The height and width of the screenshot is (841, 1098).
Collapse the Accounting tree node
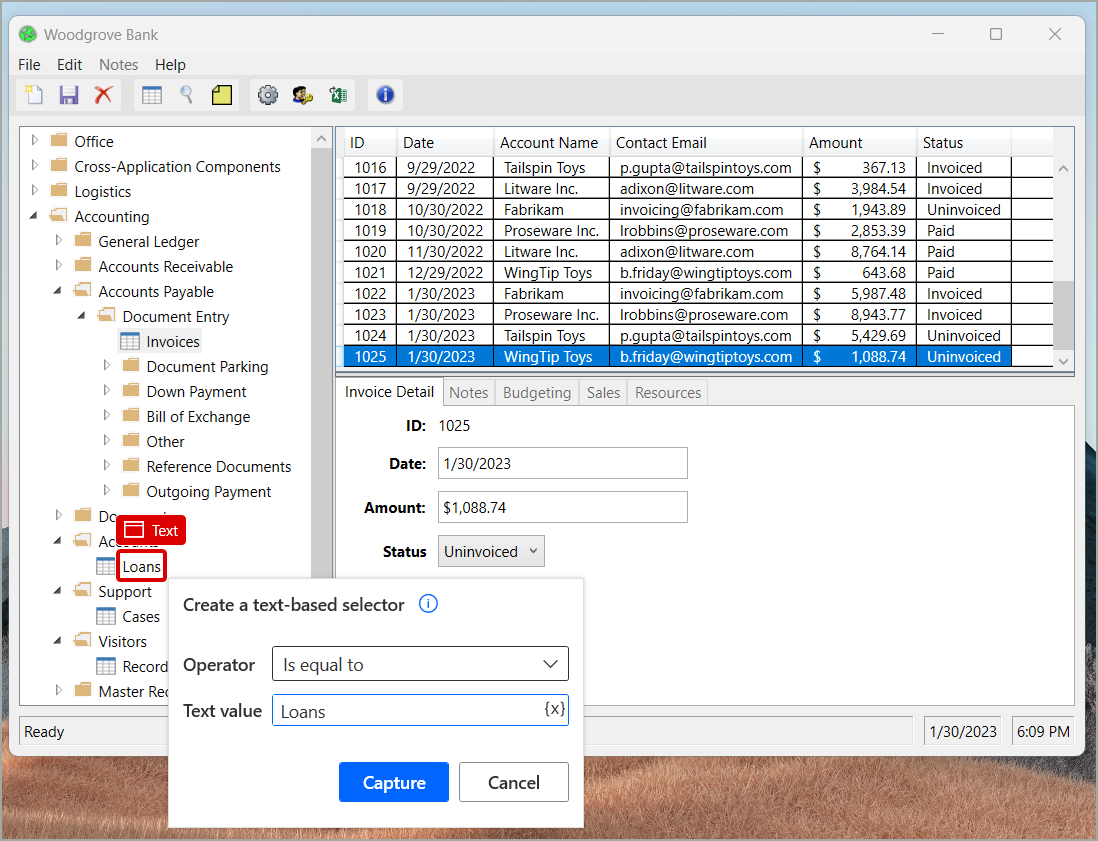click(32, 216)
